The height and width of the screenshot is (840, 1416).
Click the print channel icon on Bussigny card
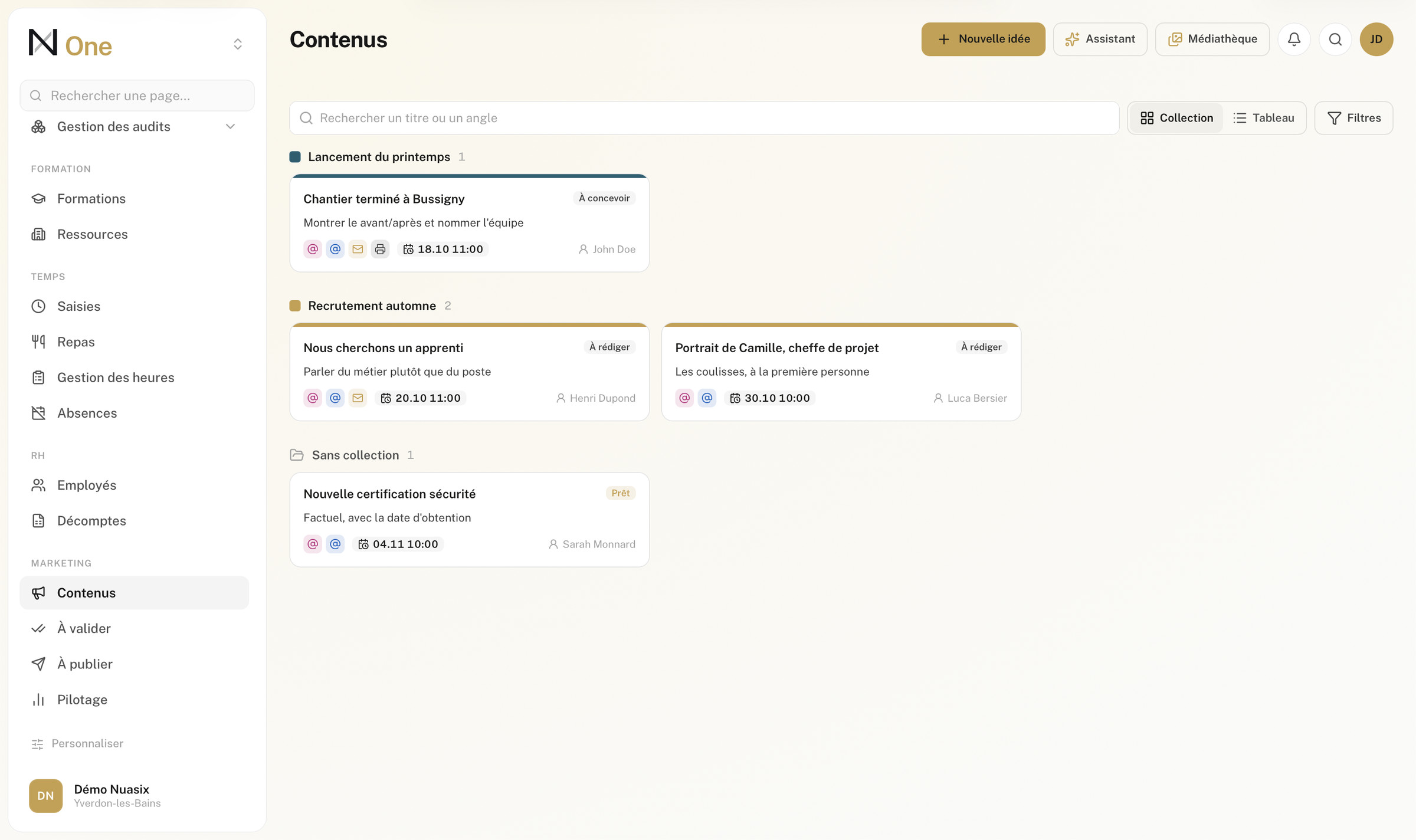pos(380,249)
